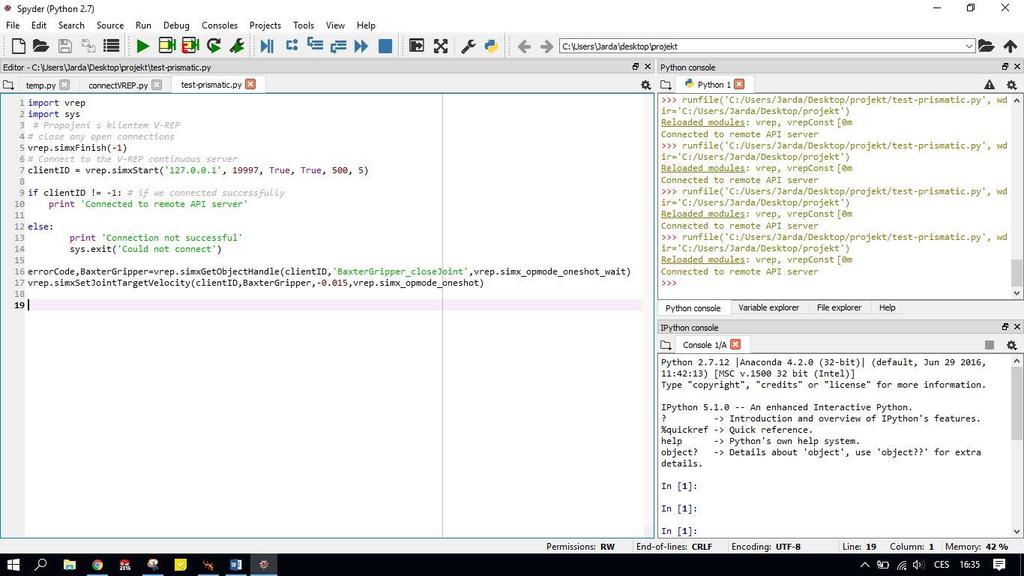Select the Help pane tab
Screen dimensions: 1024x576
(887, 308)
